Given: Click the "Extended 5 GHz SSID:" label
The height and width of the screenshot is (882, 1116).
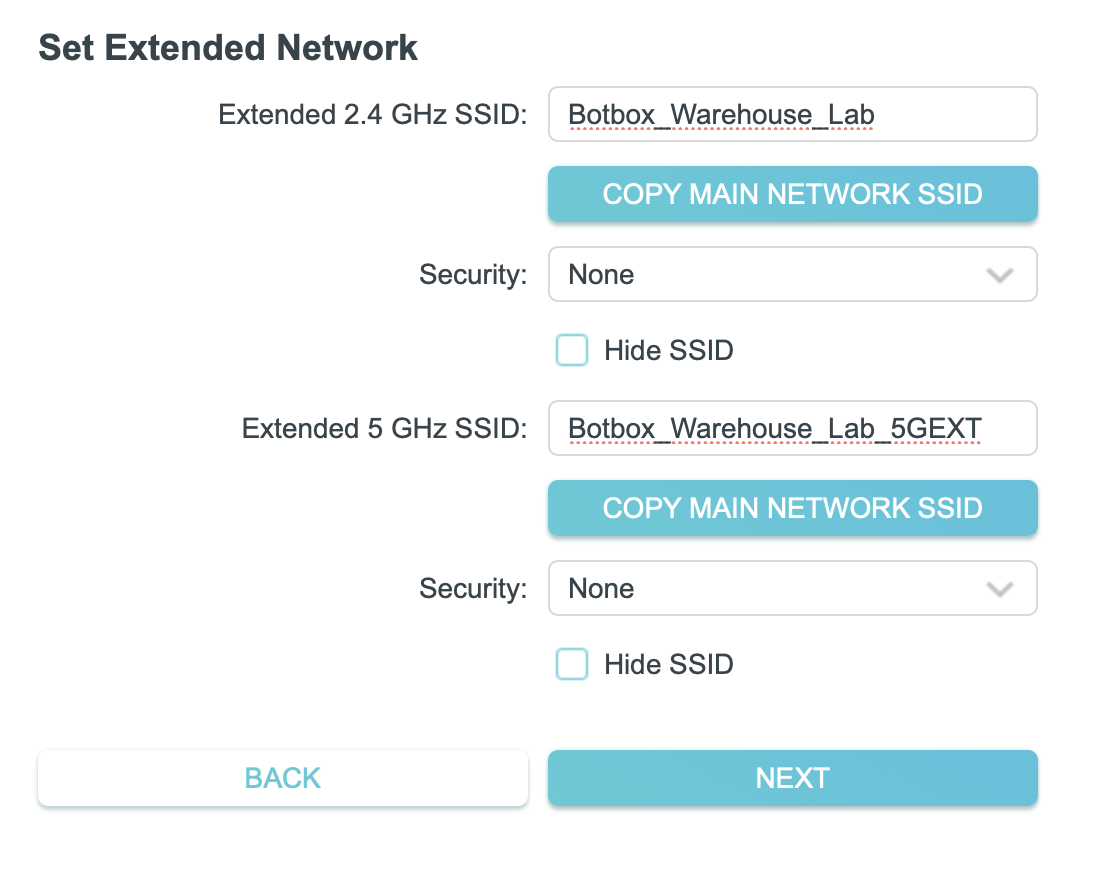Looking at the screenshot, I should 384,429.
